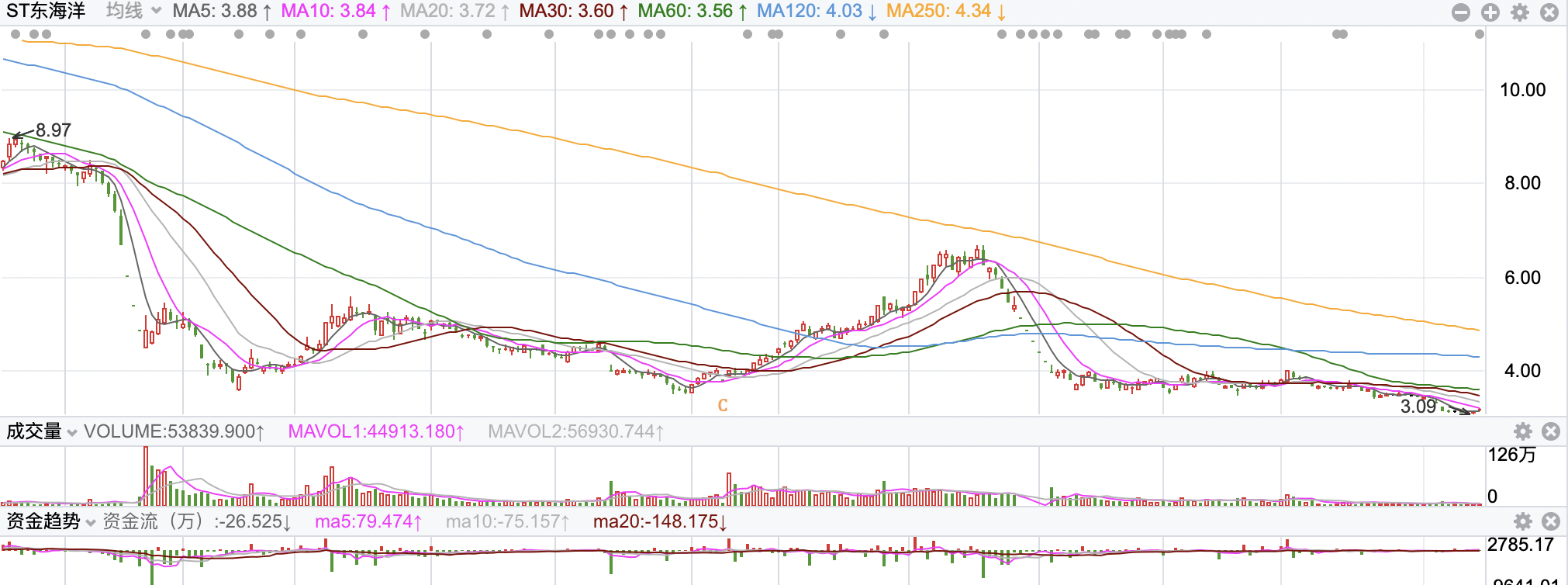Click the 6.00 price axis label
The height and width of the screenshot is (585, 1568).
click(1522, 278)
